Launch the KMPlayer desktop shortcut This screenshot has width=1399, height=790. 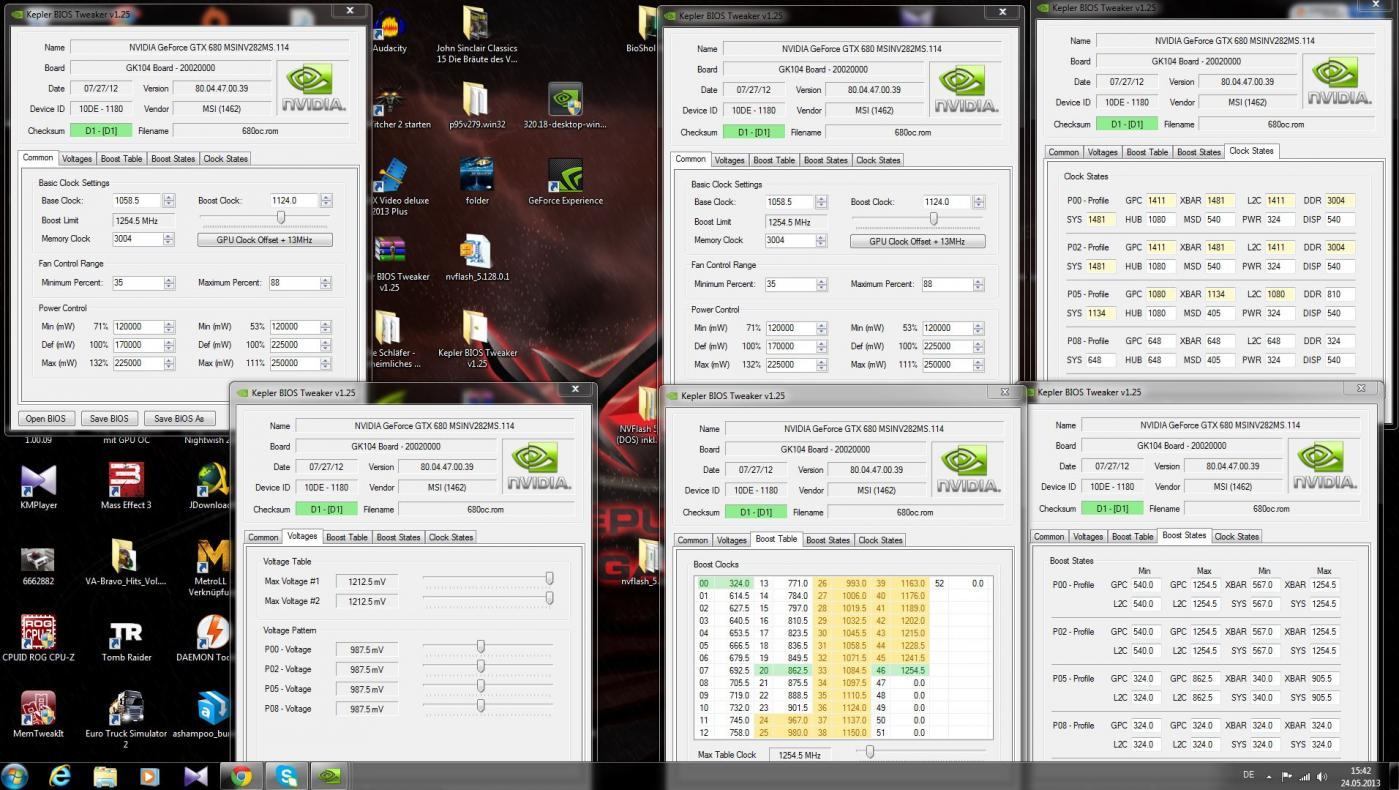38,487
